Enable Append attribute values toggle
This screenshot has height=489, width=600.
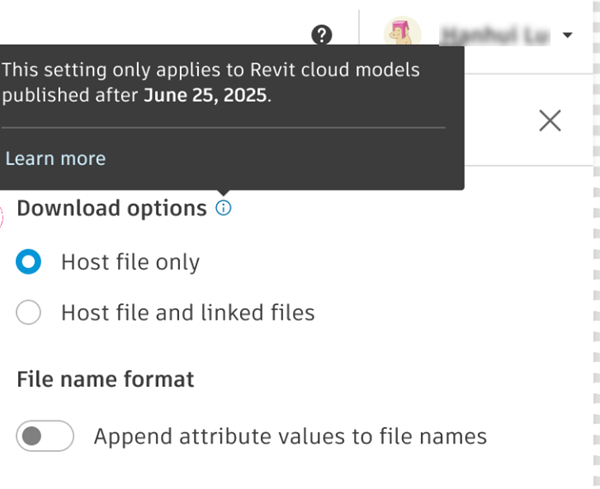click(45, 436)
